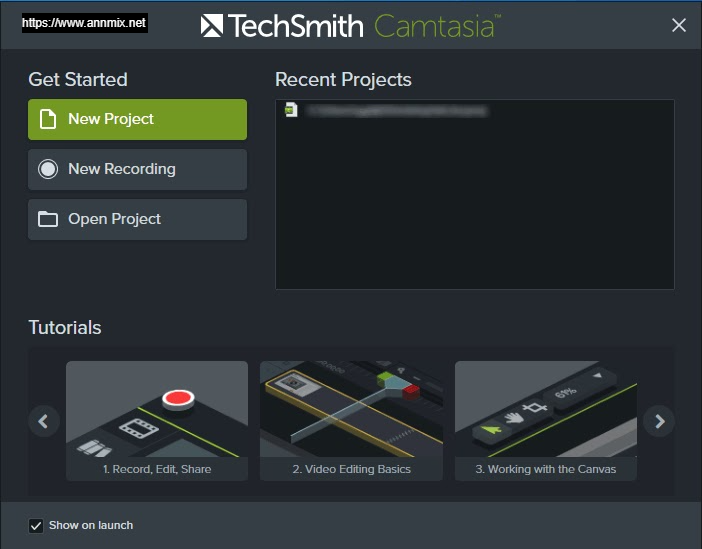Click the '3. Working with the Canvas' caption
702x549 pixels.
(x=546, y=469)
